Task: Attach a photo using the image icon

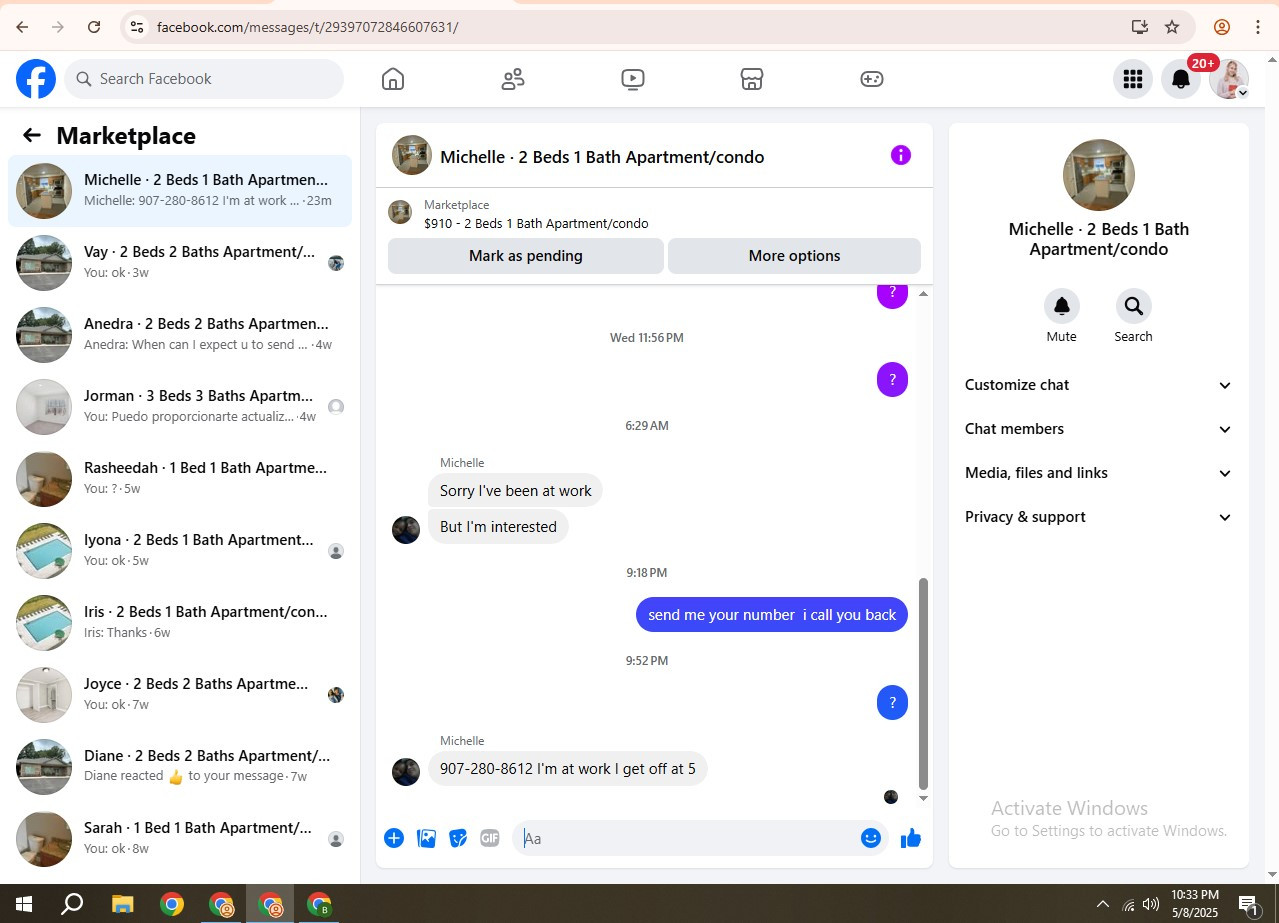Action: [x=426, y=838]
